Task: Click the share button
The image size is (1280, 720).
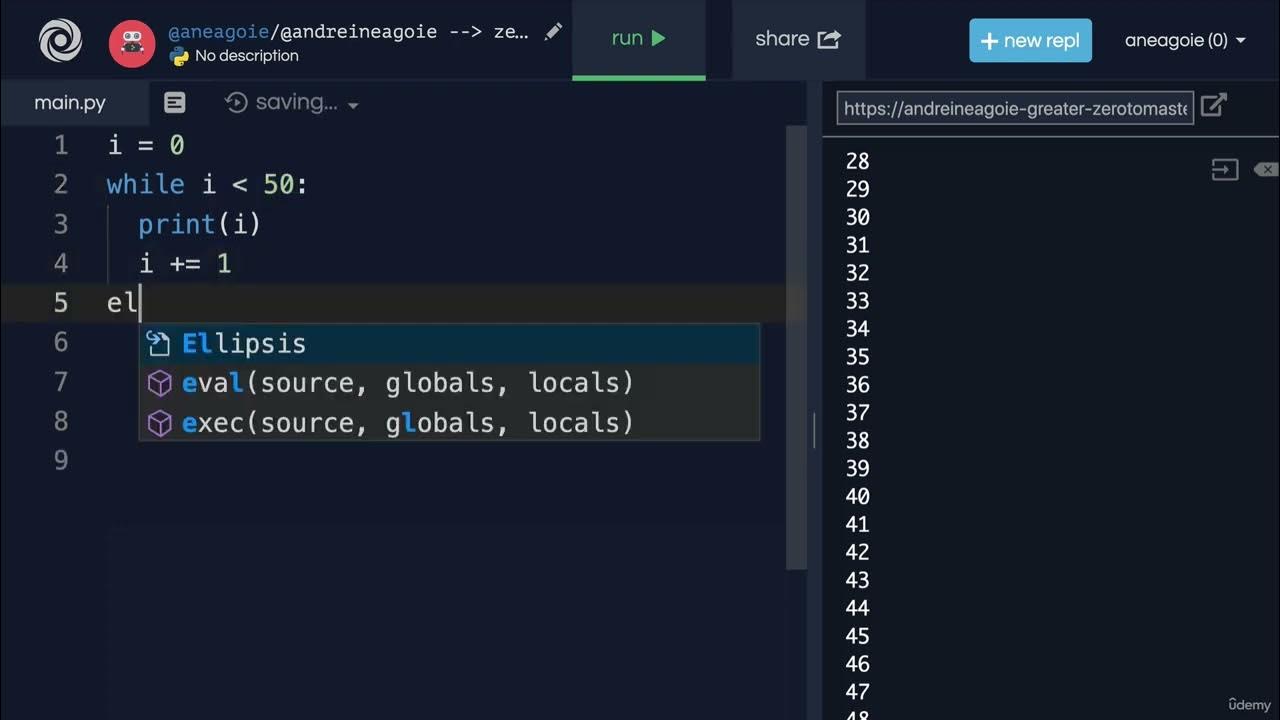Action: [797, 39]
